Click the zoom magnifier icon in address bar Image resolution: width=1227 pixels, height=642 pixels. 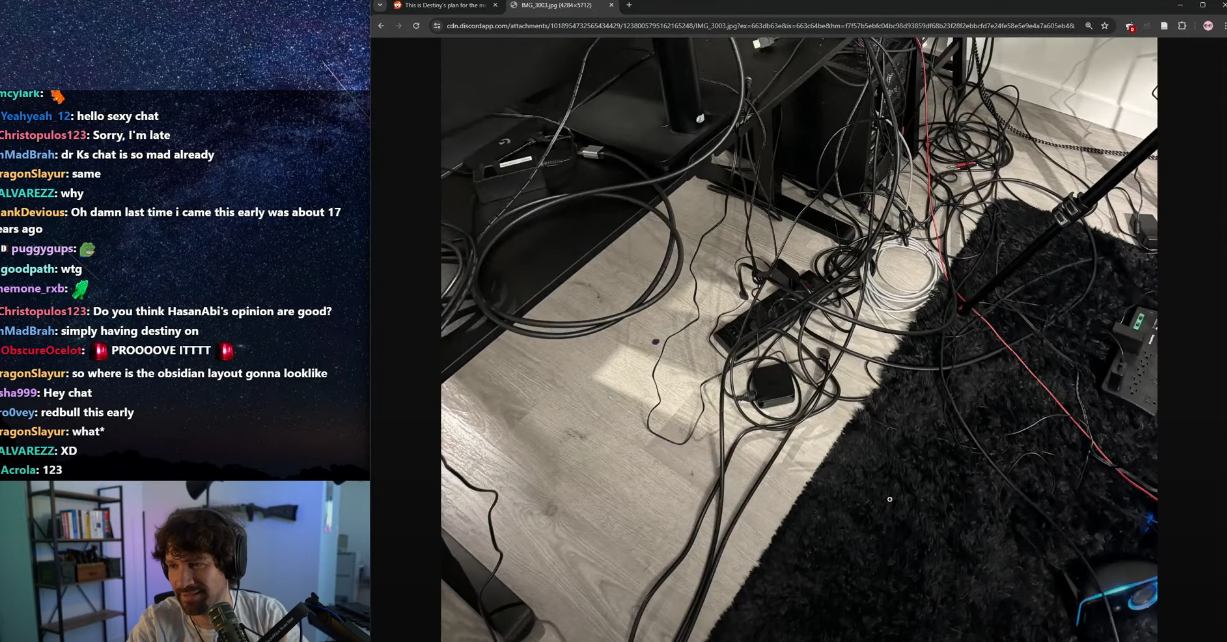pyautogui.click(x=1089, y=25)
